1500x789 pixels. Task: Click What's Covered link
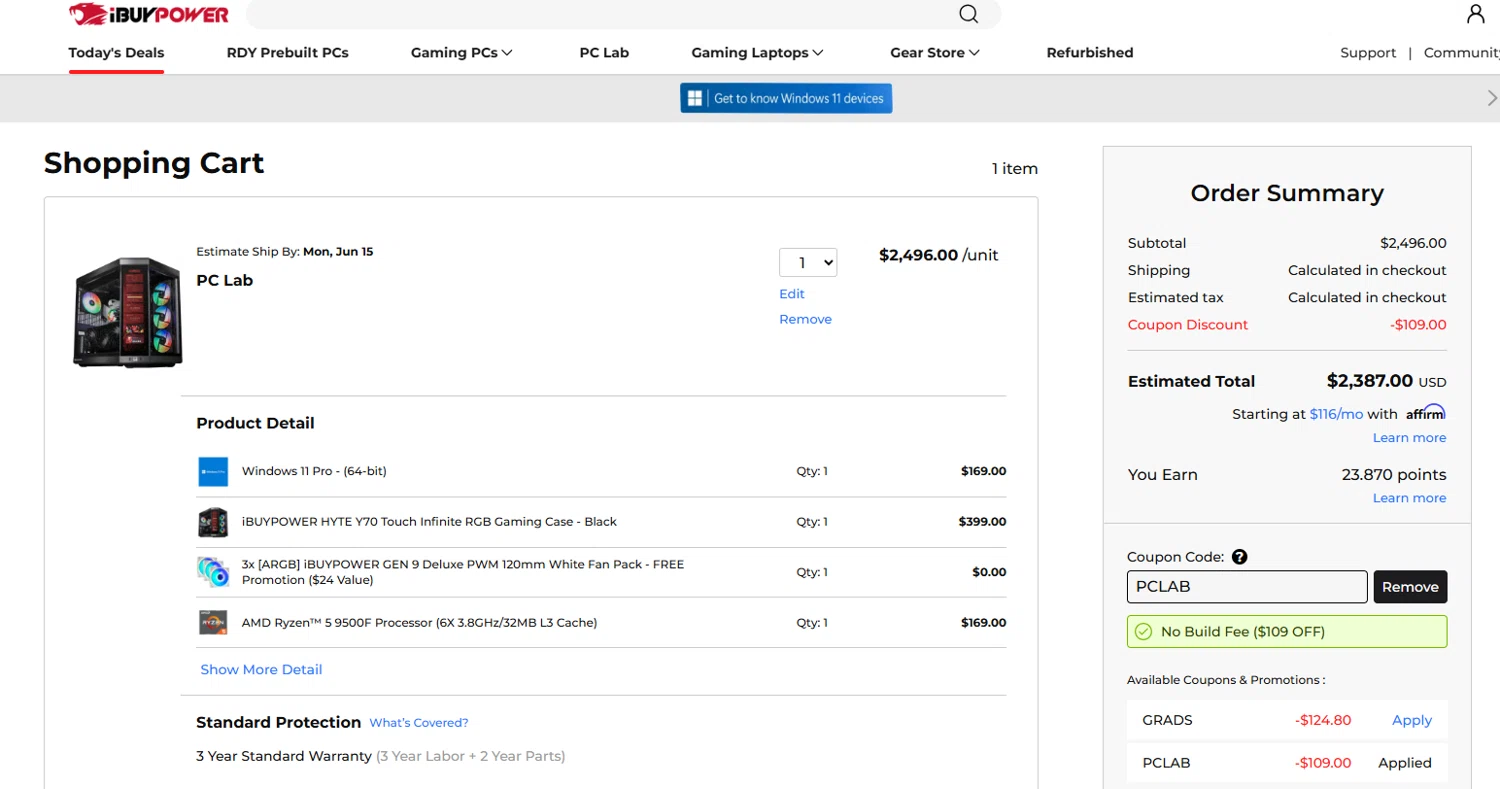[419, 723]
